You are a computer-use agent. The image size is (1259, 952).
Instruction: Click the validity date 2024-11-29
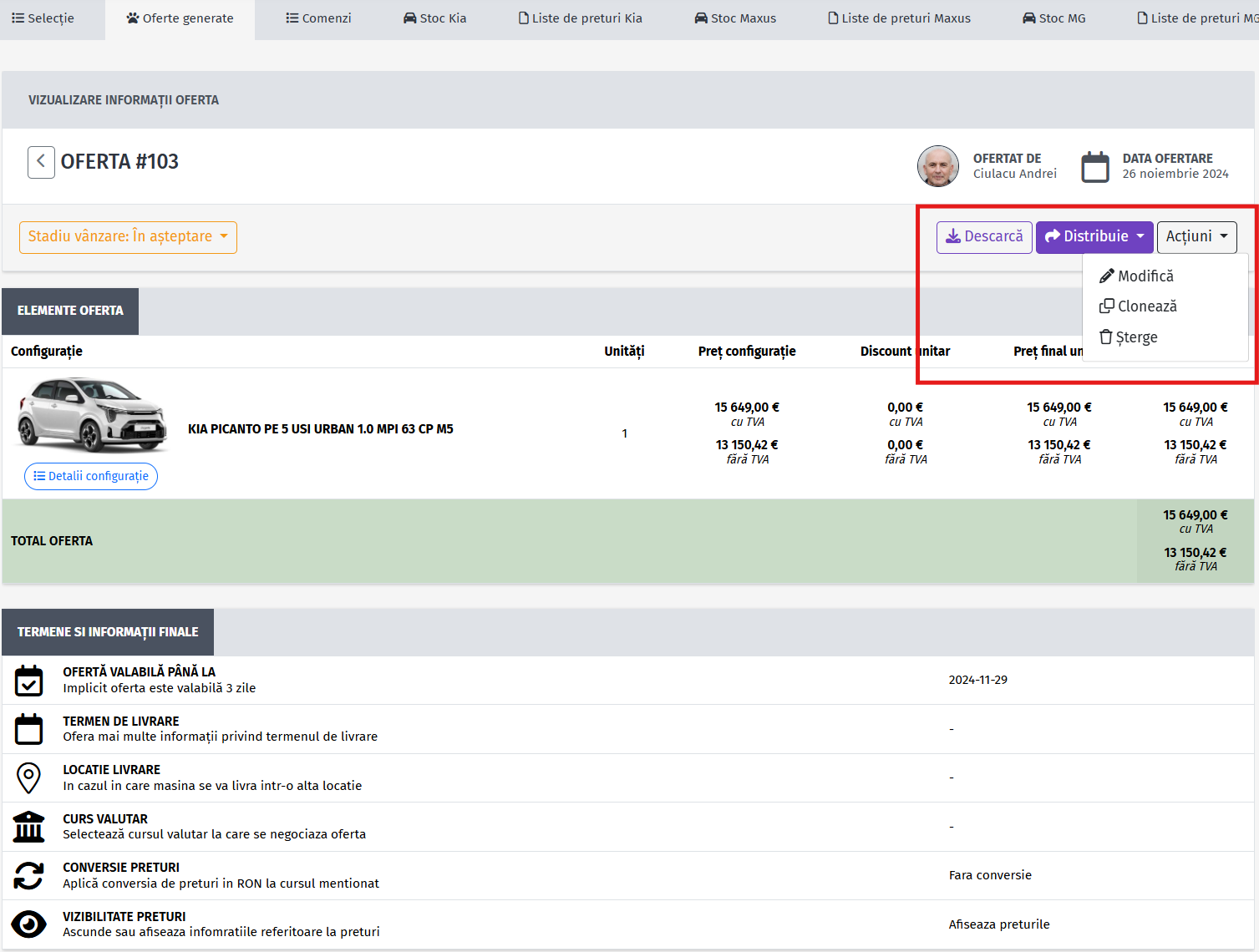pos(978,680)
